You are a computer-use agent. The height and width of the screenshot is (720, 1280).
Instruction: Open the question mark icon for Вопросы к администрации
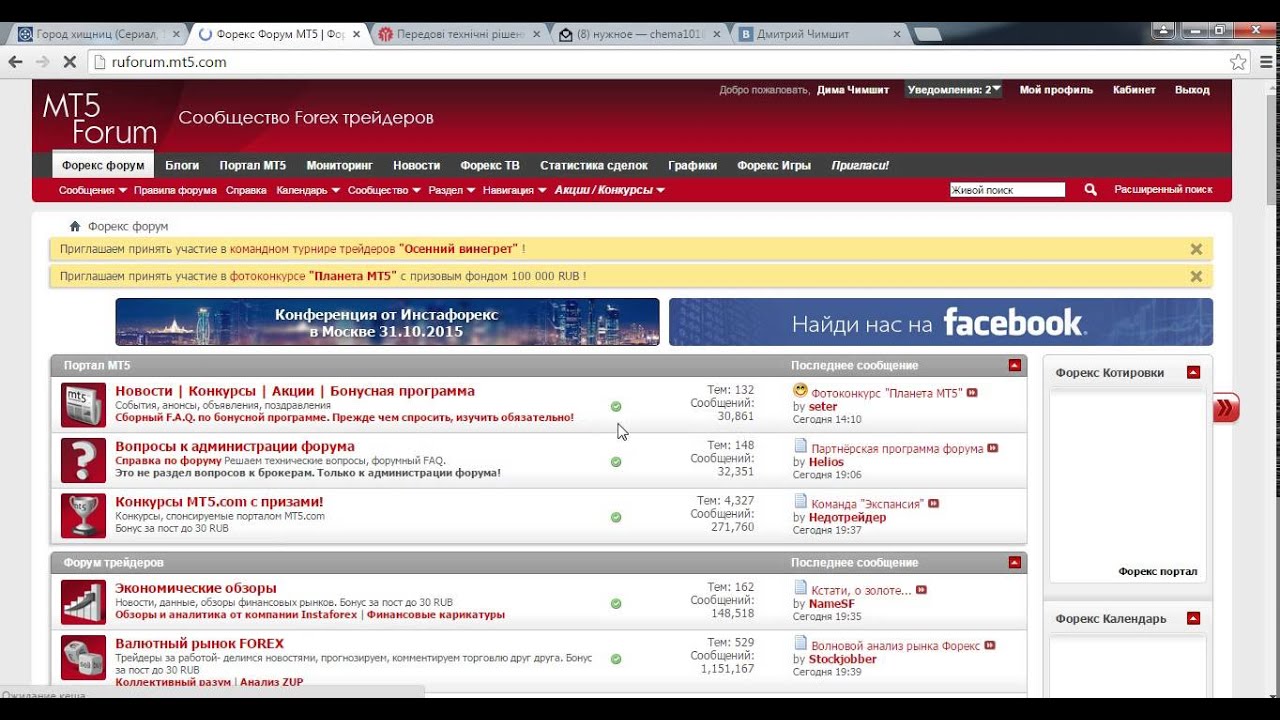(x=83, y=460)
